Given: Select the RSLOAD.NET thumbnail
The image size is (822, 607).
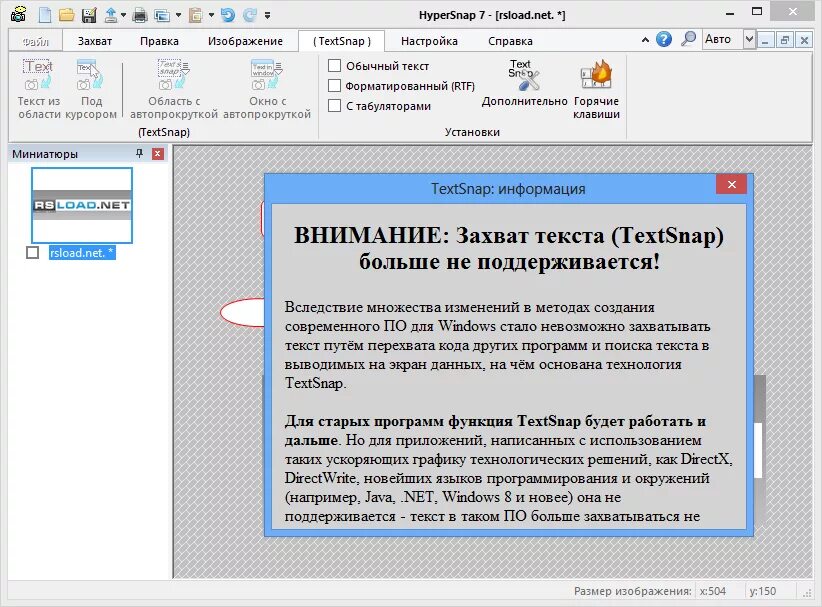Looking at the screenshot, I should click(82, 205).
